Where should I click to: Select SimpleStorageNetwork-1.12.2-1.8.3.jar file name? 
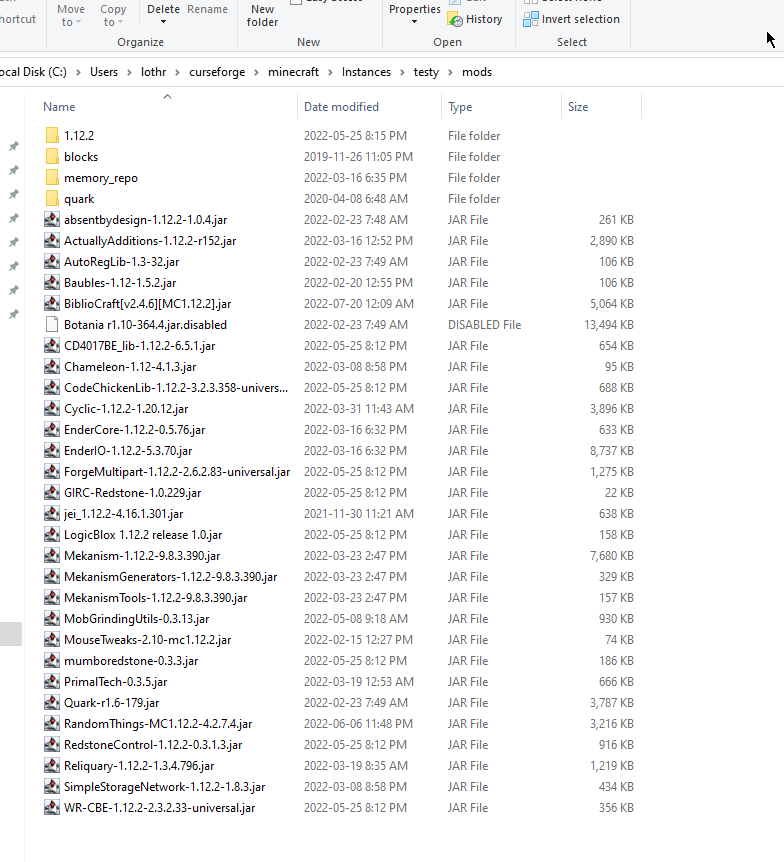coord(164,787)
